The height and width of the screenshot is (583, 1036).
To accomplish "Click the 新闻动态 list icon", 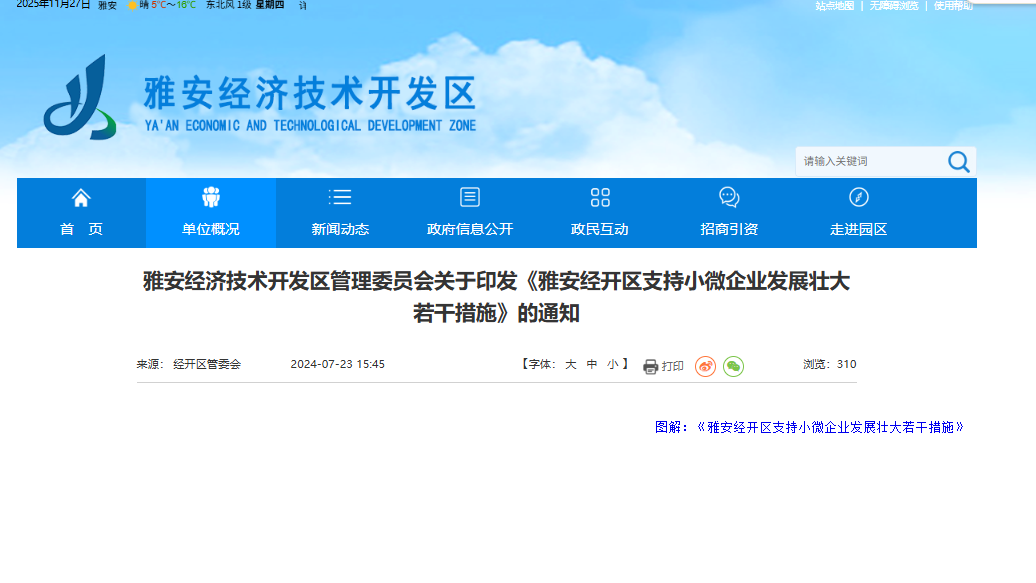I will pyautogui.click(x=339, y=197).
